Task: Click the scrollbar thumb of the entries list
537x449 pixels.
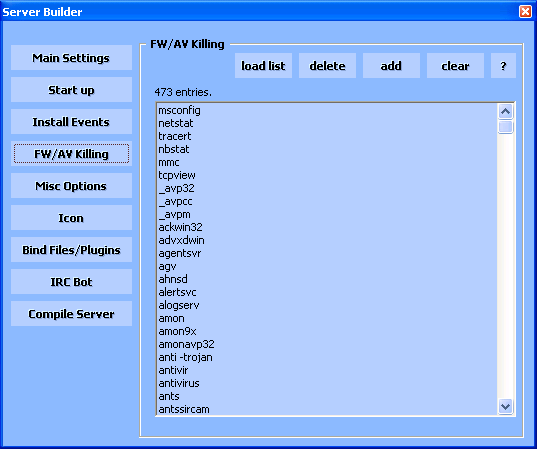Action: point(505,127)
